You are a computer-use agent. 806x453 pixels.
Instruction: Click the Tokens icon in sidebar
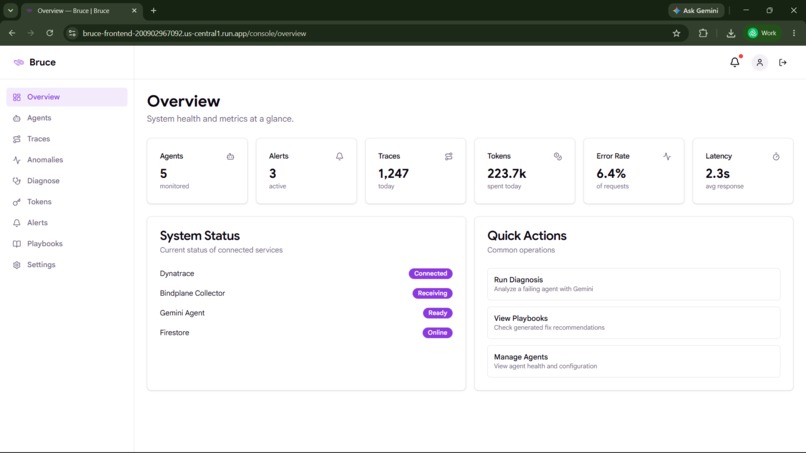(17, 202)
